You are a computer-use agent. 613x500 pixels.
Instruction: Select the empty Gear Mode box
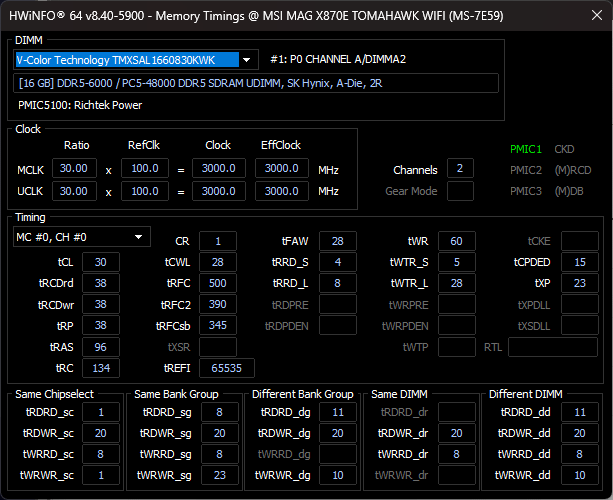[x=460, y=191]
